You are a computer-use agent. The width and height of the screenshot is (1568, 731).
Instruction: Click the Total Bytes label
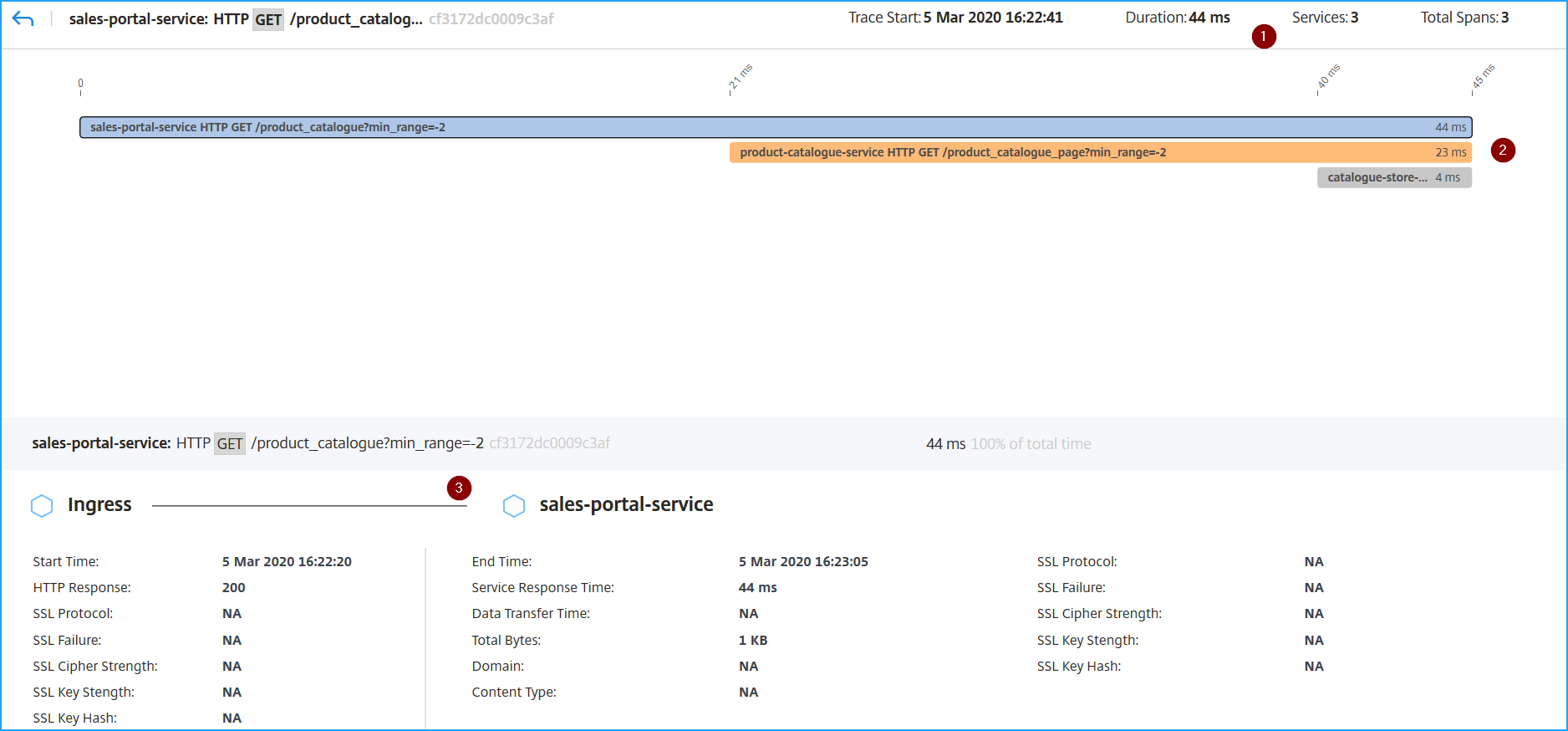[507, 641]
